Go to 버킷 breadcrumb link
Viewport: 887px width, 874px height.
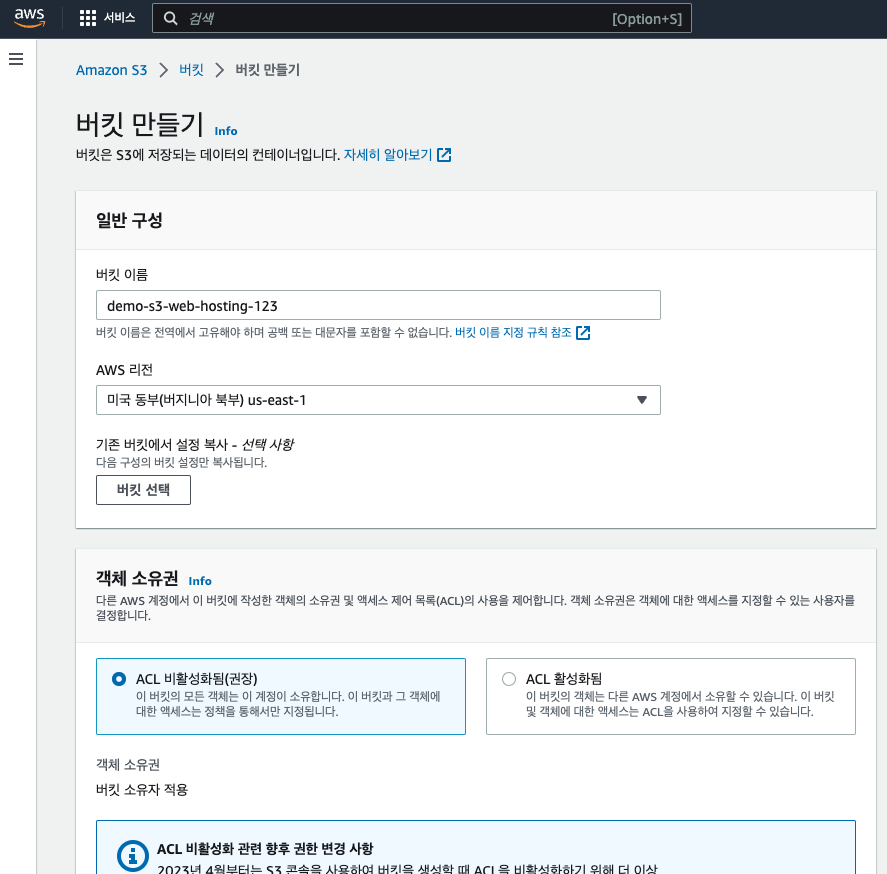click(x=191, y=70)
